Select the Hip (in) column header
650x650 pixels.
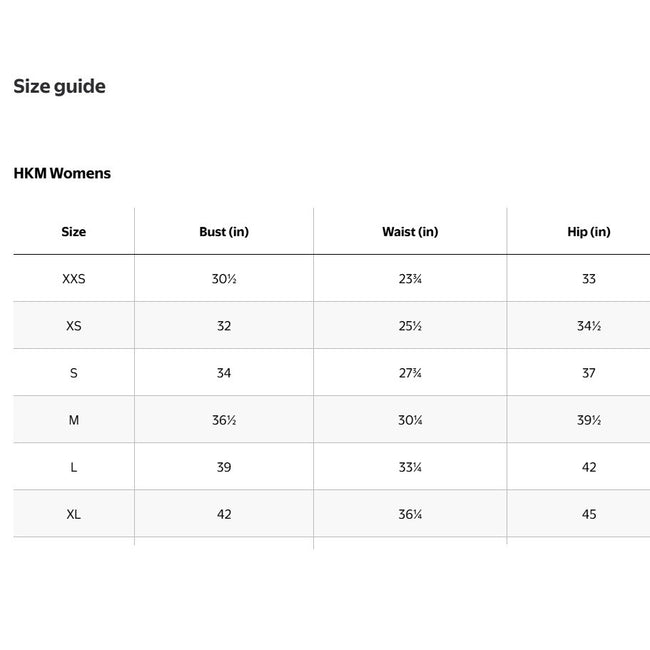click(x=588, y=232)
